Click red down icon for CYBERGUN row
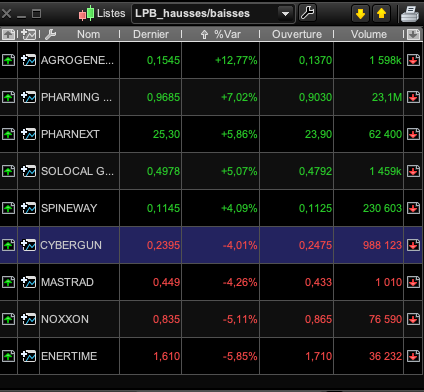 pyautogui.click(x=413, y=245)
